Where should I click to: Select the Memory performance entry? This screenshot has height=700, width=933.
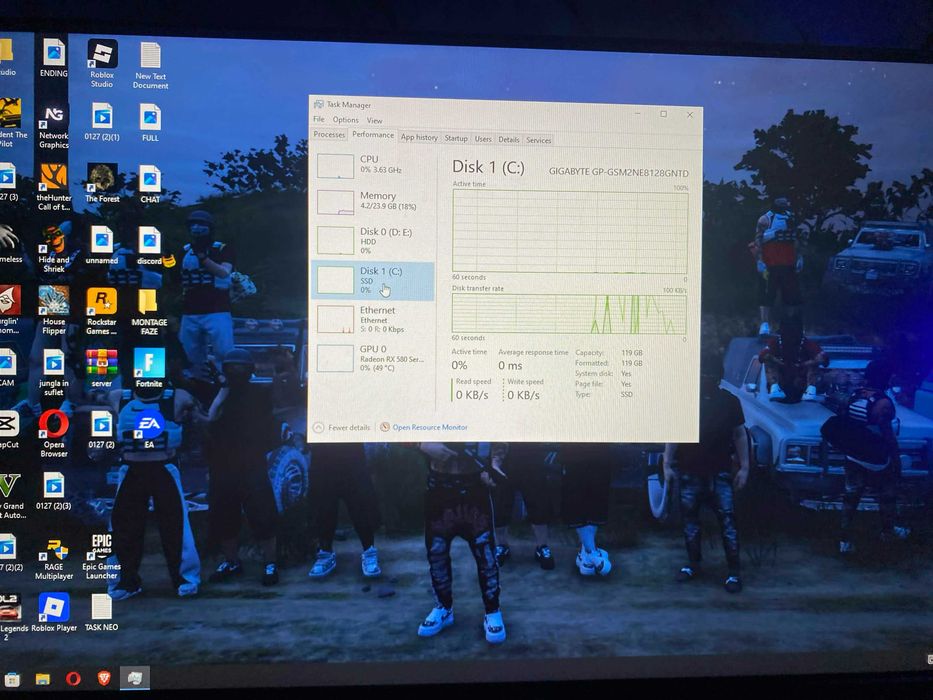point(374,201)
